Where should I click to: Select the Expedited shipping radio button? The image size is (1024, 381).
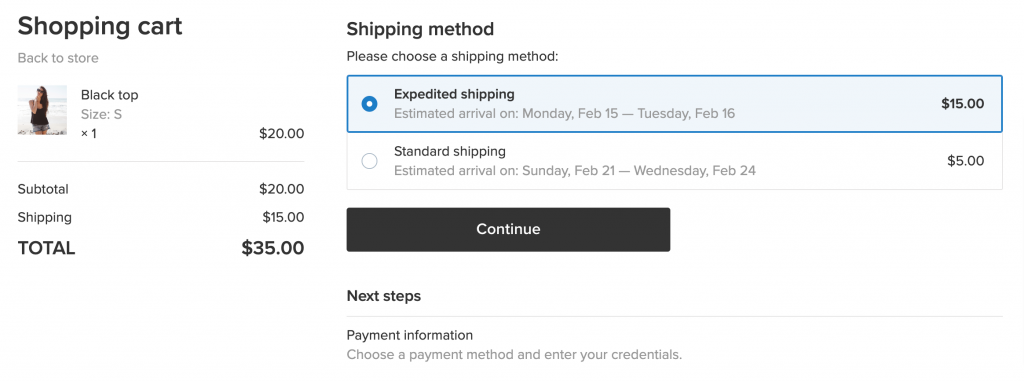[369, 103]
